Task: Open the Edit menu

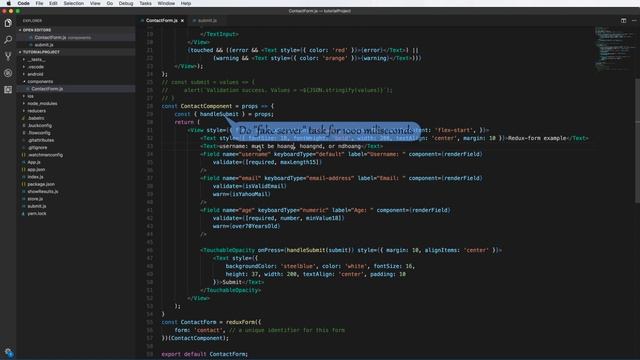Action: coord(53,3)
